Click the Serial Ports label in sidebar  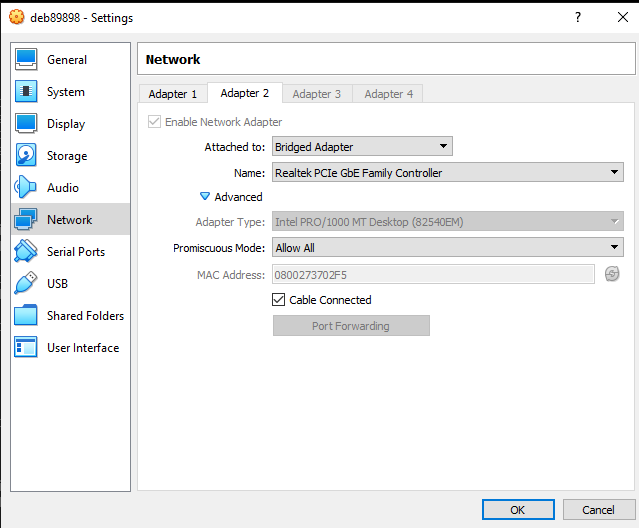pos(76,252)
